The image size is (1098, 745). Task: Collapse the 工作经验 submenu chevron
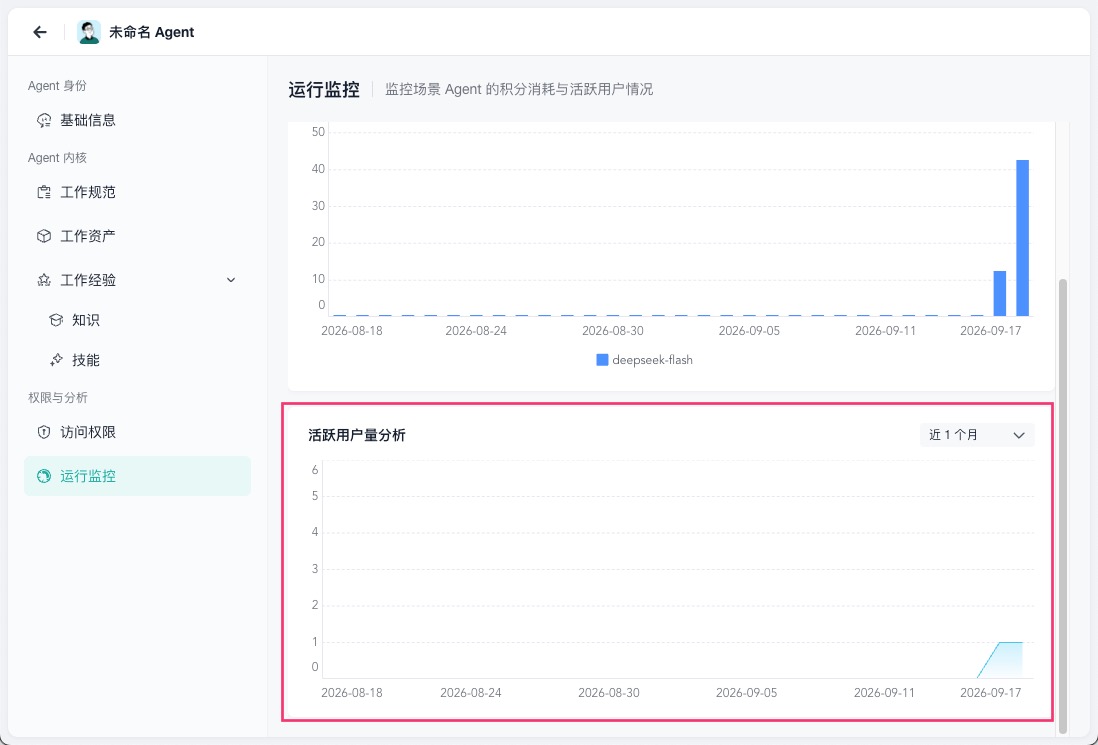pyautogui.click(x=231, y=280)
